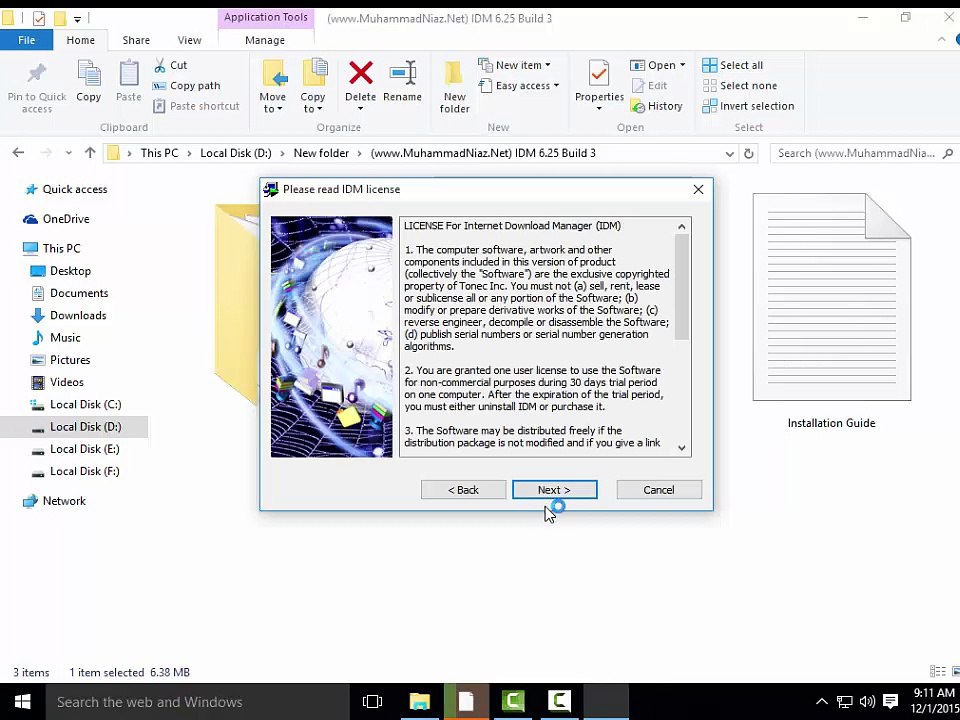Viewport: 960px width, 720px height.
Task: Open the New item dropdown
Action: (547, 65)
